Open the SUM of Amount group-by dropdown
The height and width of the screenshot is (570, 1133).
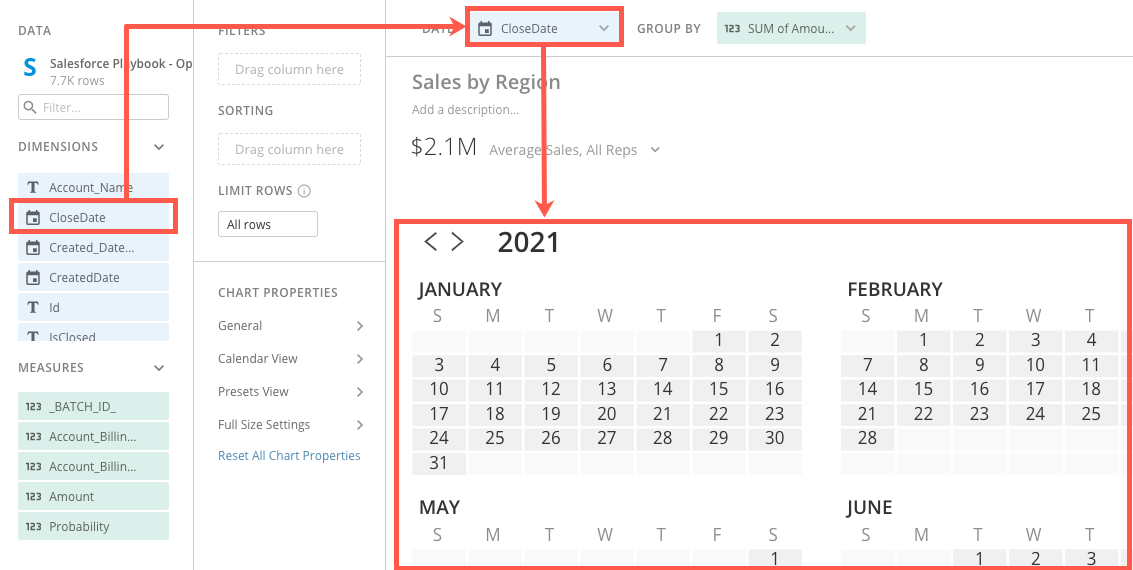pyautogui.click(x=851, y=28)
